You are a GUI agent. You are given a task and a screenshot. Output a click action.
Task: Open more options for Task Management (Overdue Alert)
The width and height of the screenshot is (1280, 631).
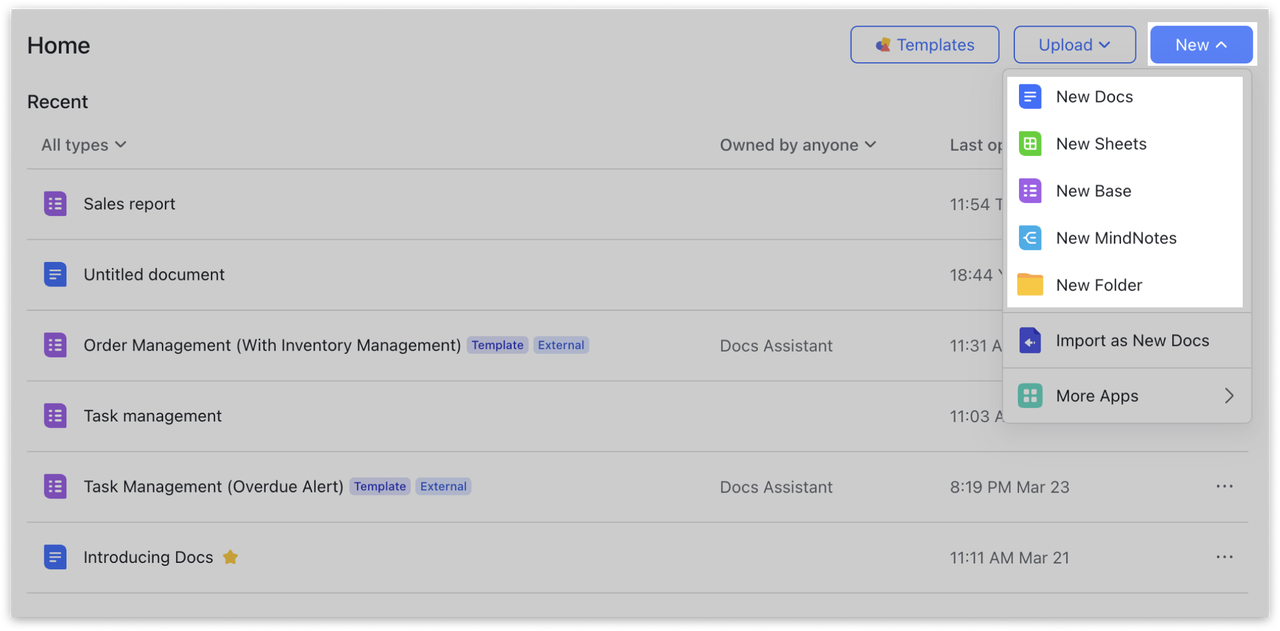(x=1224, y=486)
